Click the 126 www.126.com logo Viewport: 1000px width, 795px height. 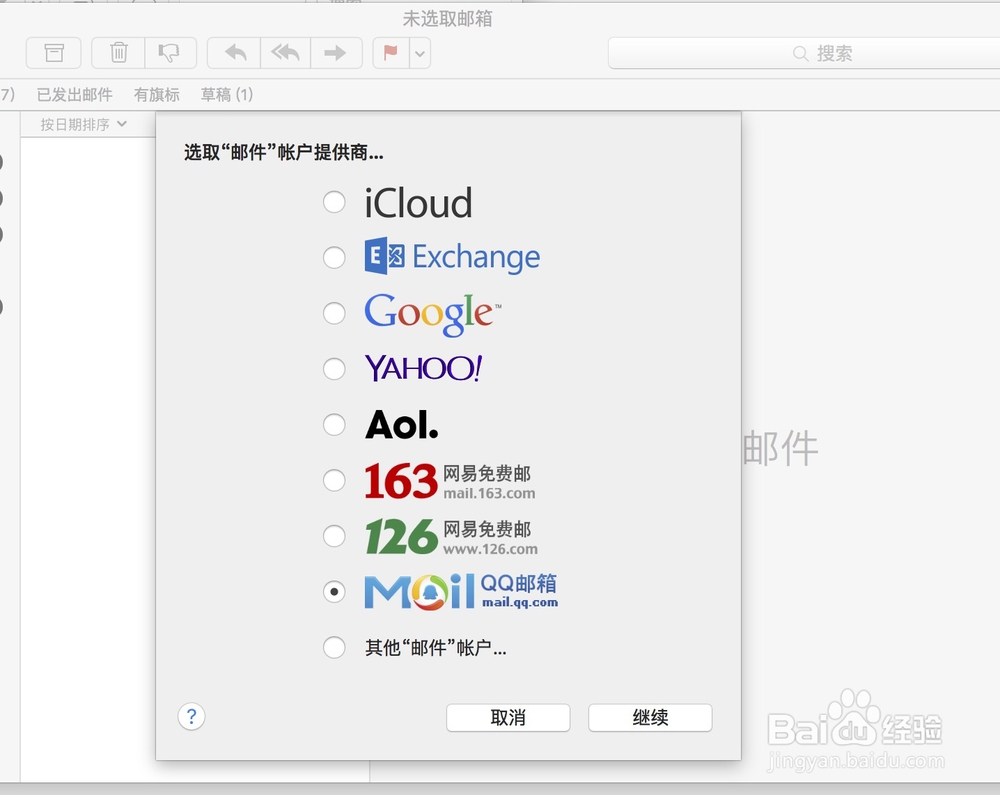coord(452,537)
